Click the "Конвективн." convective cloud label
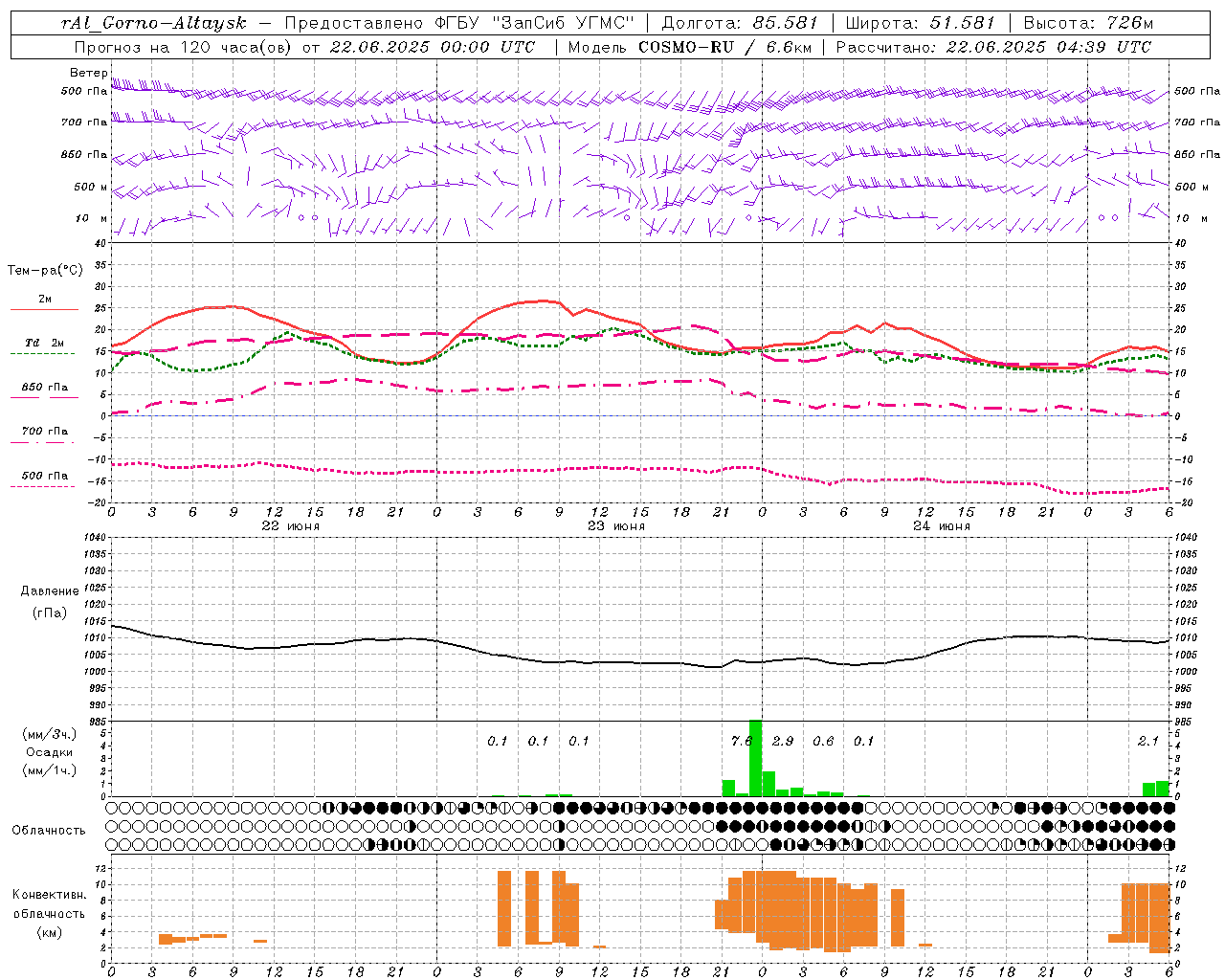The width and height of the screenshot is (1225, 980). [x=49, y=895]
